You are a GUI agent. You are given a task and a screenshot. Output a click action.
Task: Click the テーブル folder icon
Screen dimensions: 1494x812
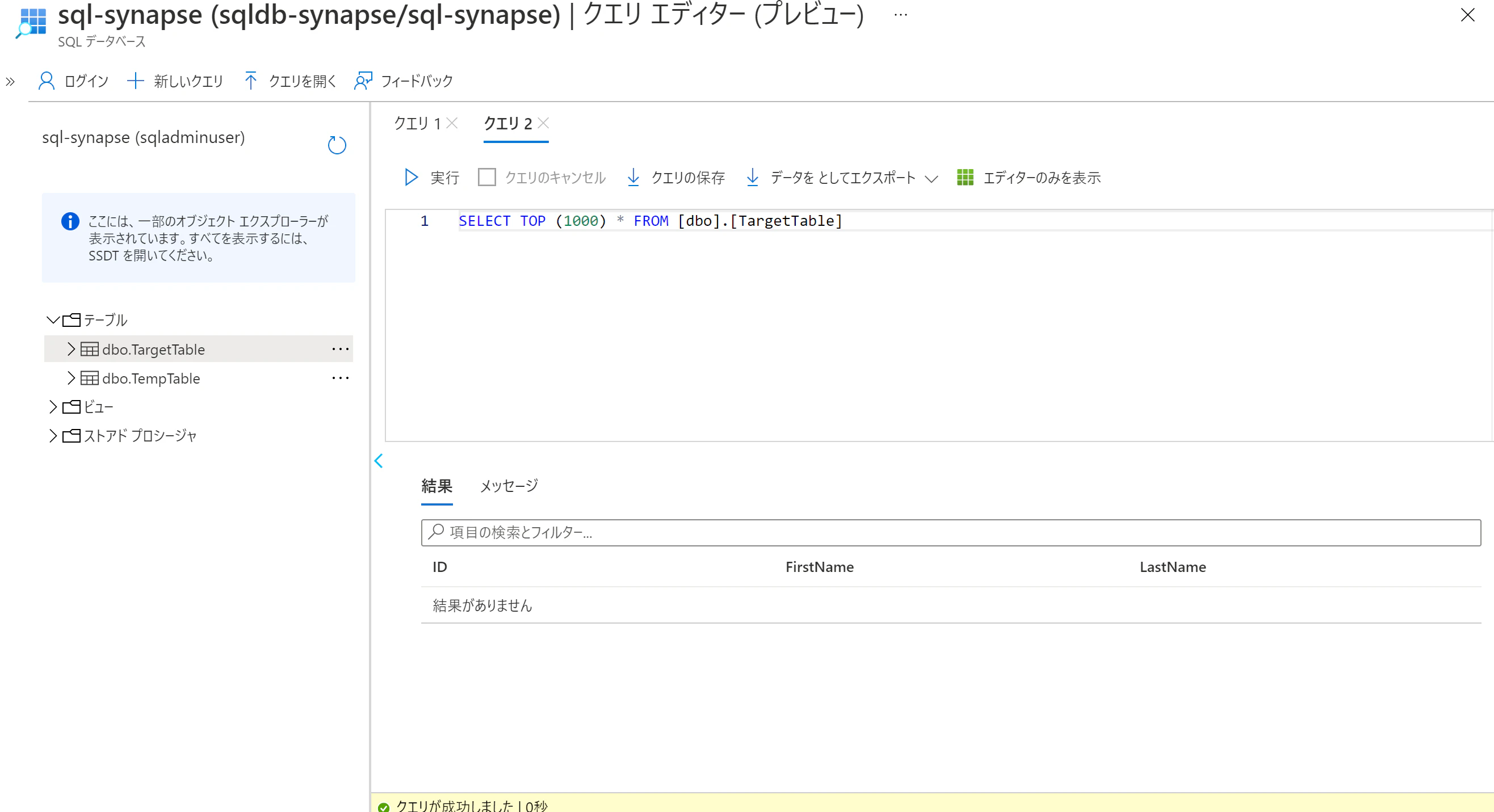[x=72, y=320]
